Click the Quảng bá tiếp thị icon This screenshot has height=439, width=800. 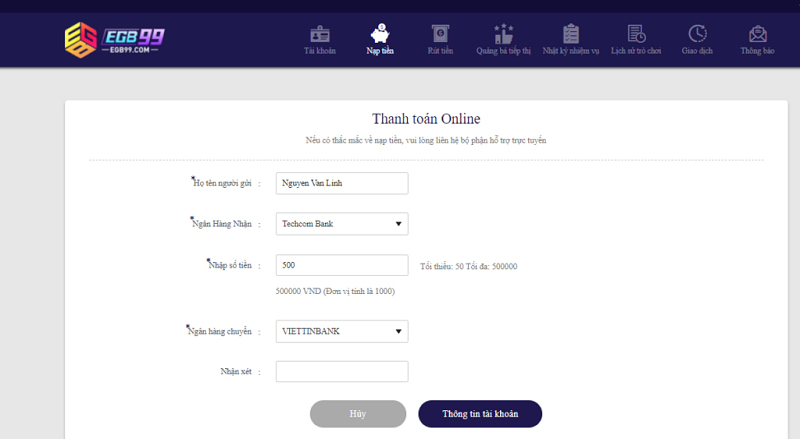click(x=503, y=33)
